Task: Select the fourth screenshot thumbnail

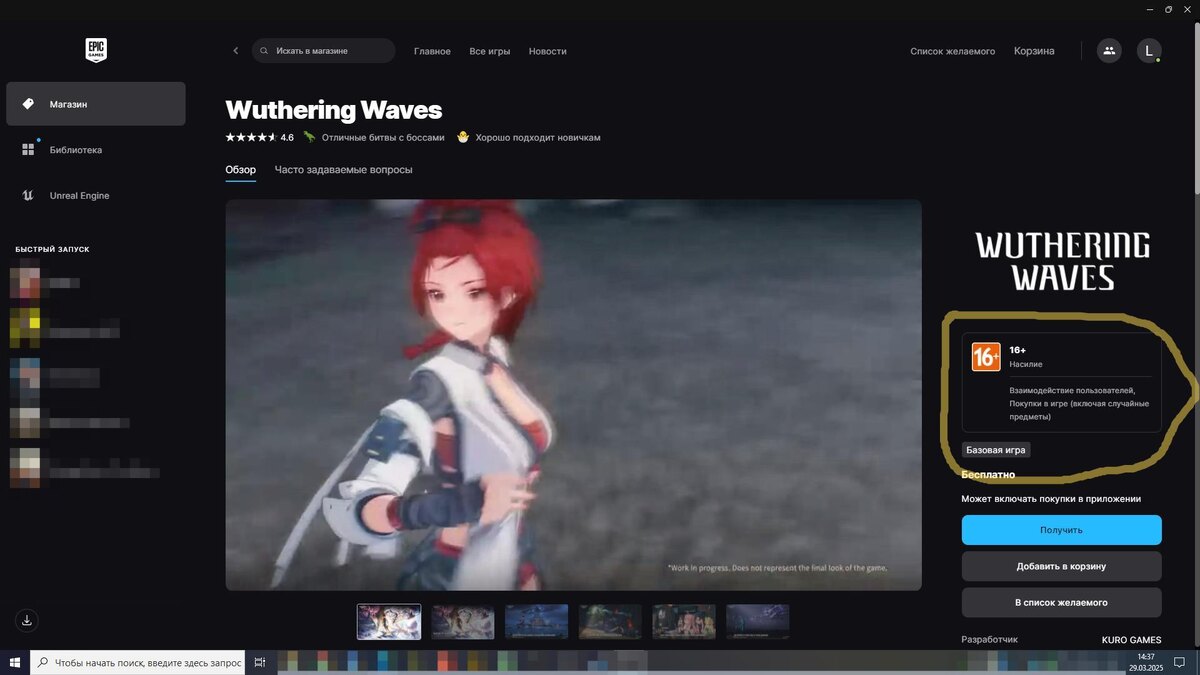Action: 610,621
